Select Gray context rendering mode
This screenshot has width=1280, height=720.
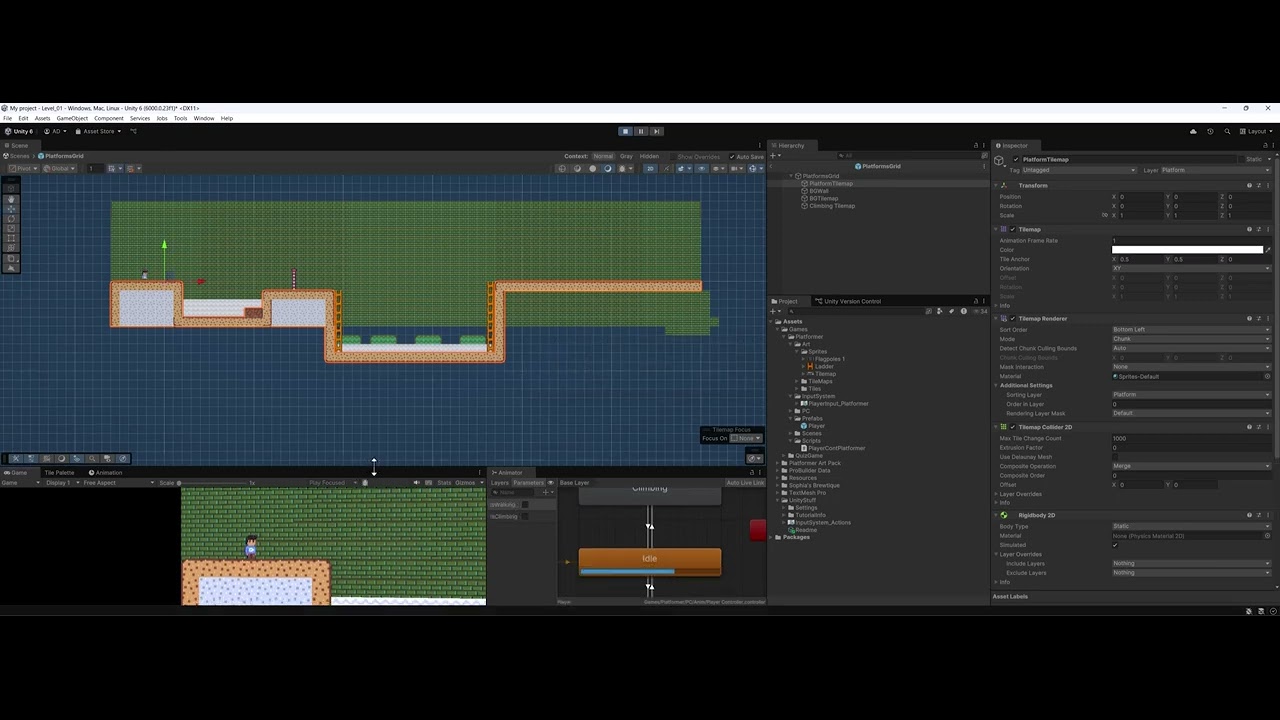coord(626,156)
